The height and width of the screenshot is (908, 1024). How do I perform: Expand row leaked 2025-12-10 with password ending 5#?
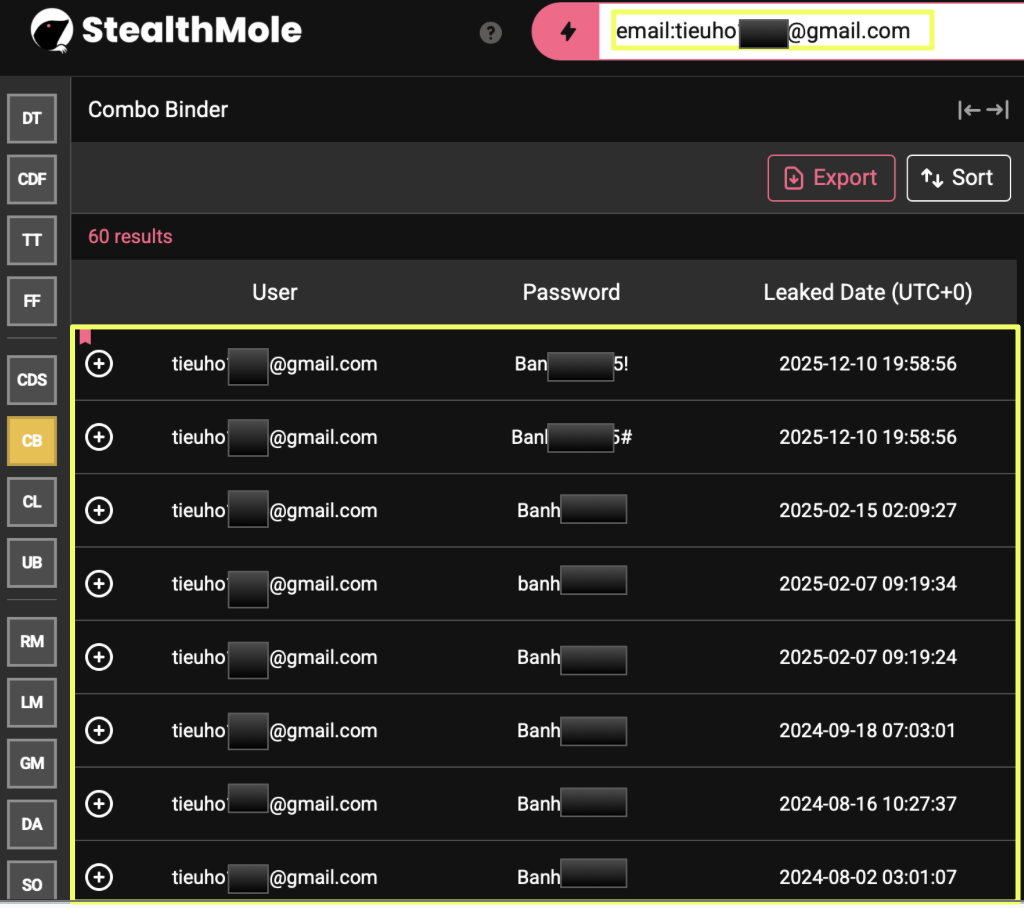pyautogui.click(x=99, y=436)
